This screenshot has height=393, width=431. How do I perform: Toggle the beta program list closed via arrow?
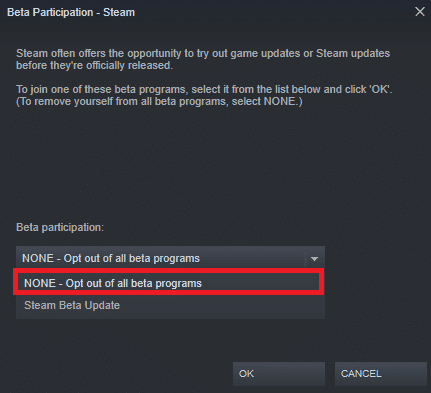point(314,258)
